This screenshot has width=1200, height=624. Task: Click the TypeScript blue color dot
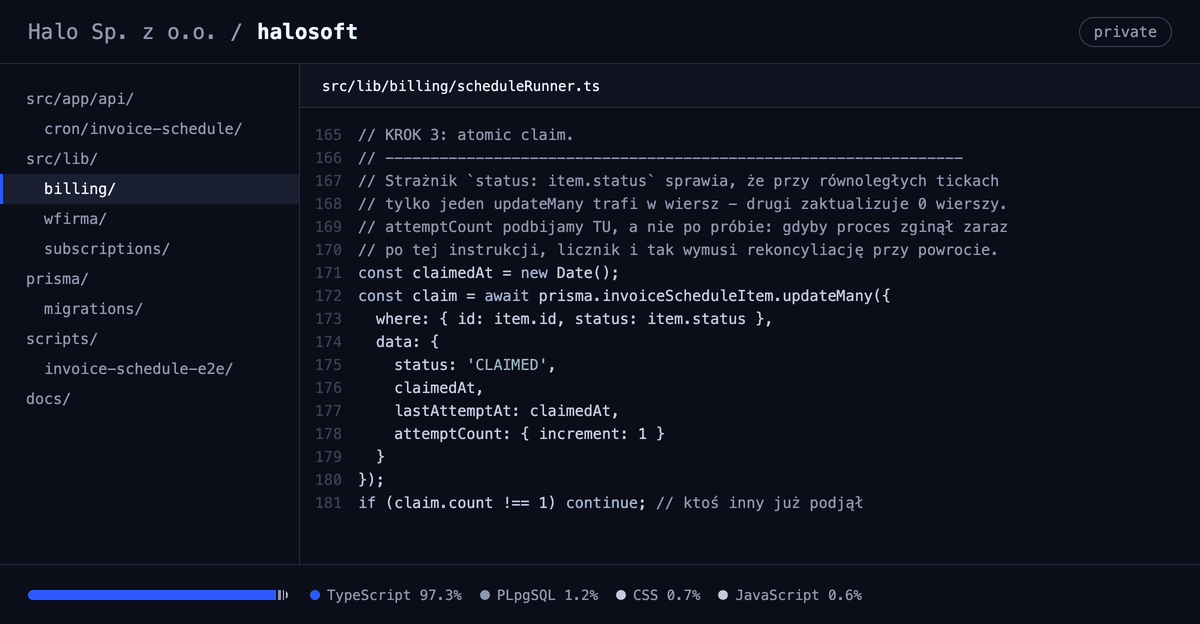315,595
